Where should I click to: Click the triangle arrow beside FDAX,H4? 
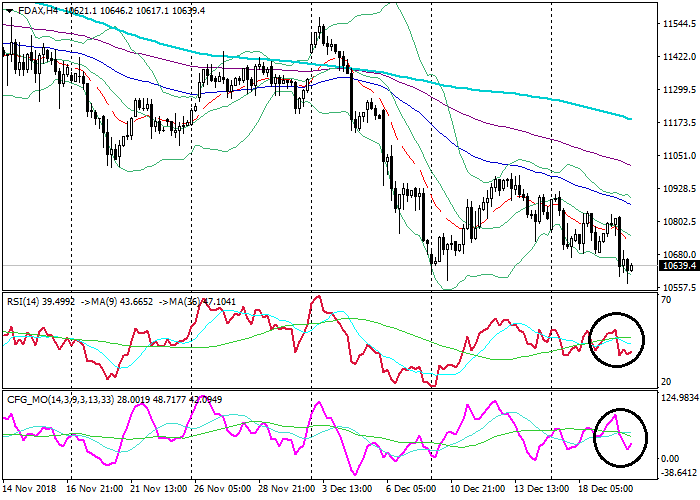point(9,10)
